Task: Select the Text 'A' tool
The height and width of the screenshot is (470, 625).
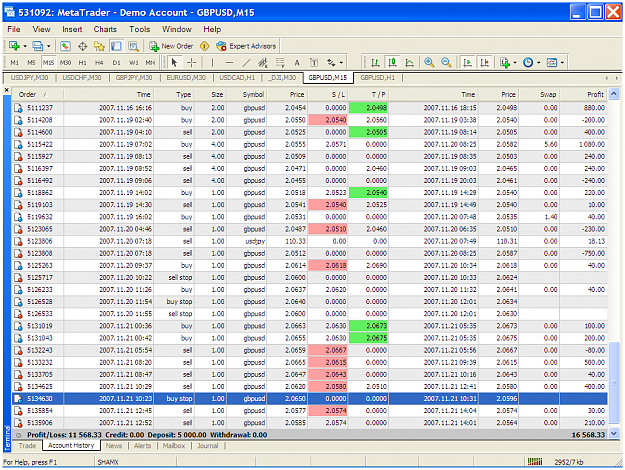Action: tap(297, 63)
